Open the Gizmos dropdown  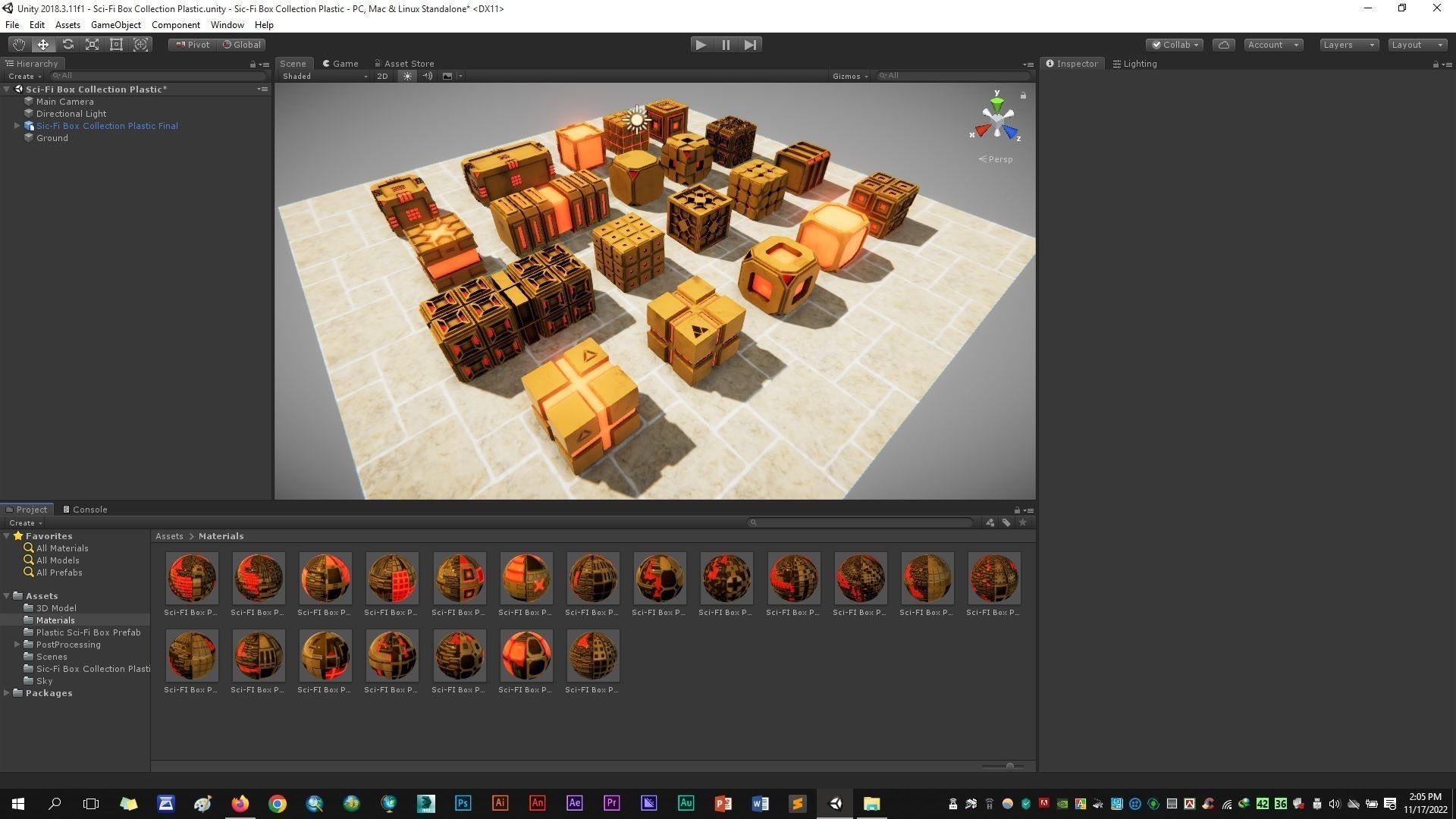(x=849, y=76)
